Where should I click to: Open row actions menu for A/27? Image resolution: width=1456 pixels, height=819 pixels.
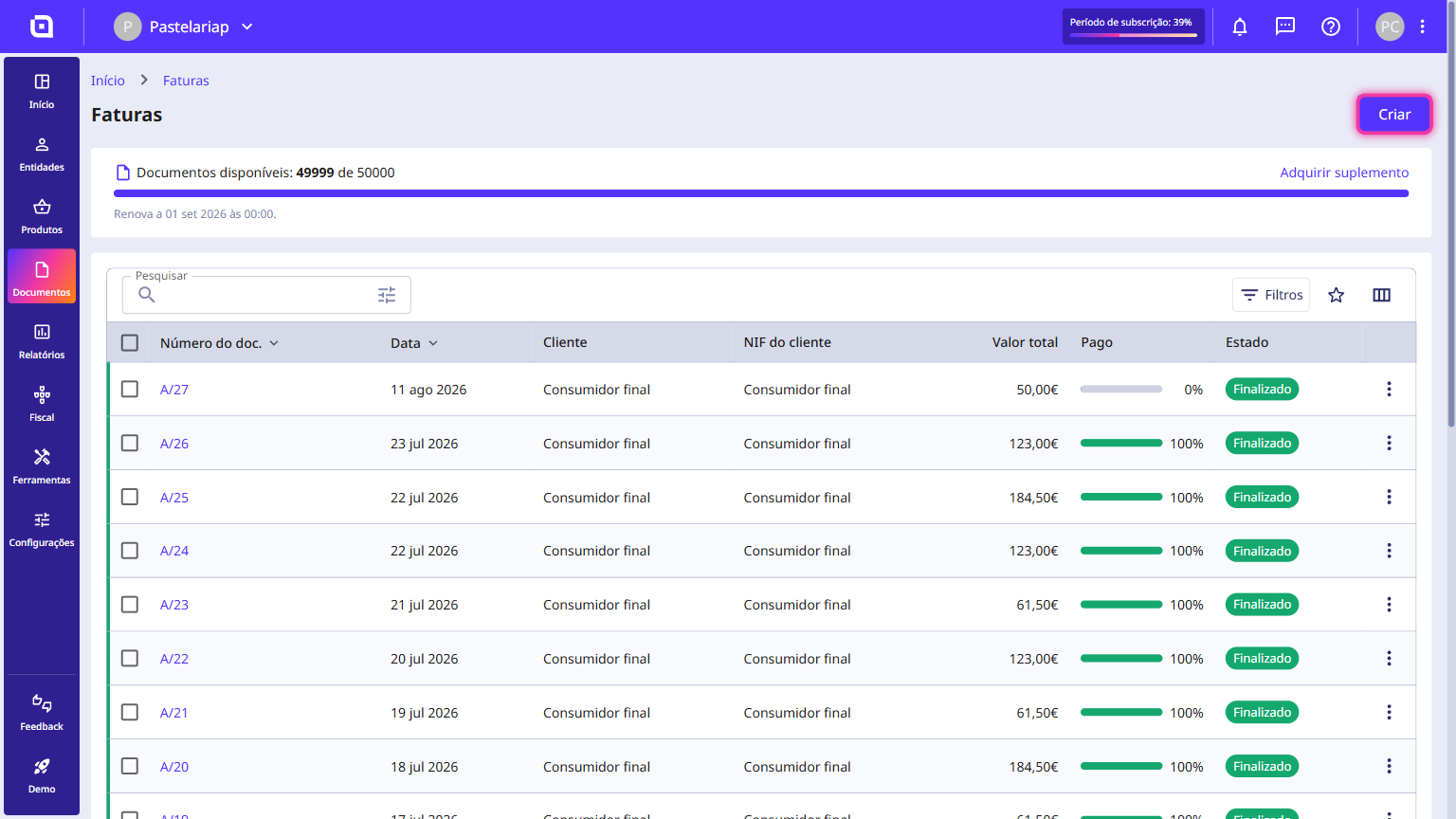[1390, 389]
